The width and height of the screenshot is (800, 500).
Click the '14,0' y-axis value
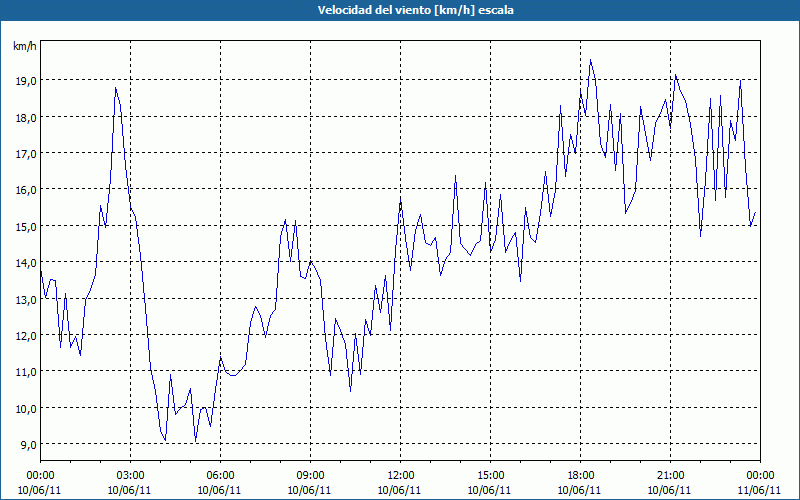(25, 263)
